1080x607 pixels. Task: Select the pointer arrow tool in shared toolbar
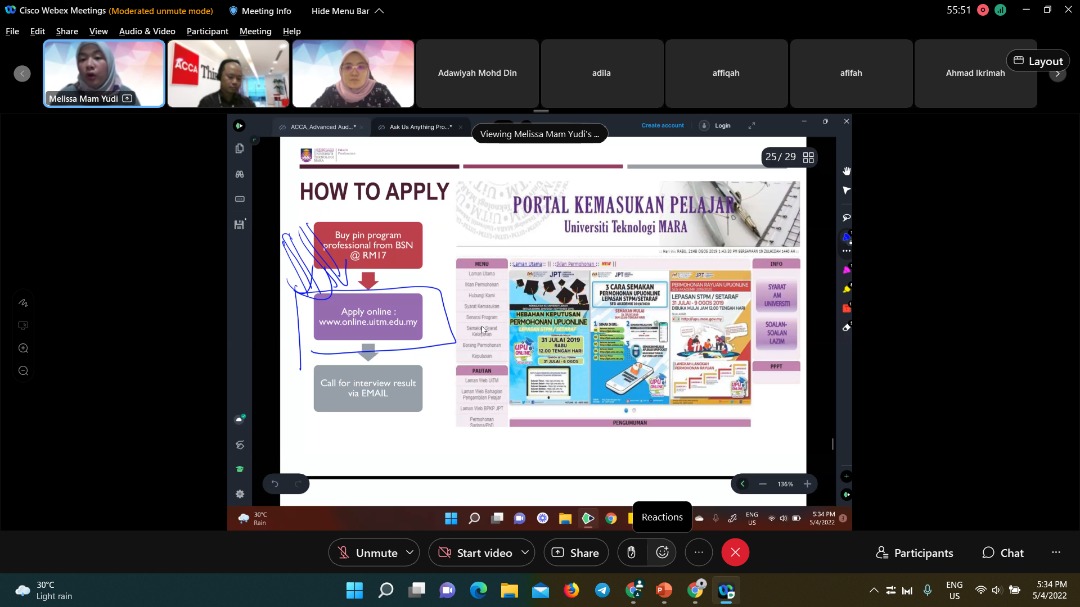click(x=847, y=190)
